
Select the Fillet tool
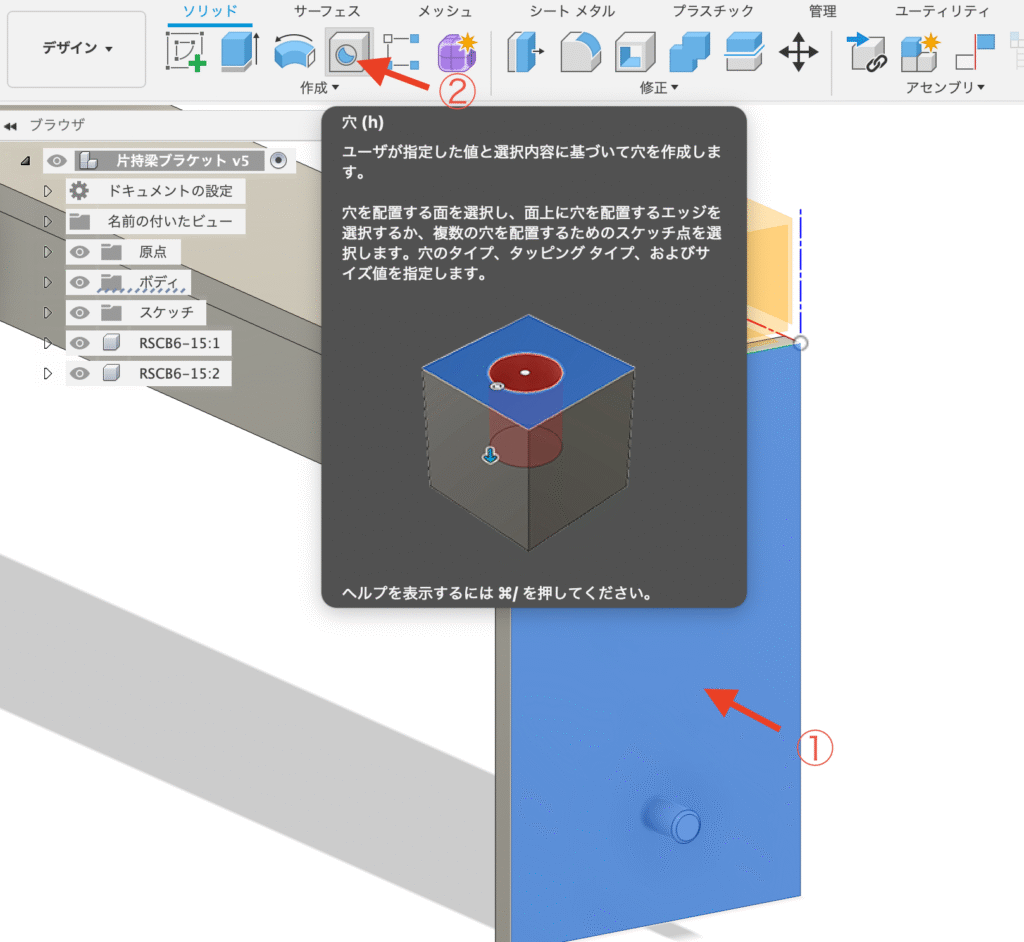click(x=581, y=47)
